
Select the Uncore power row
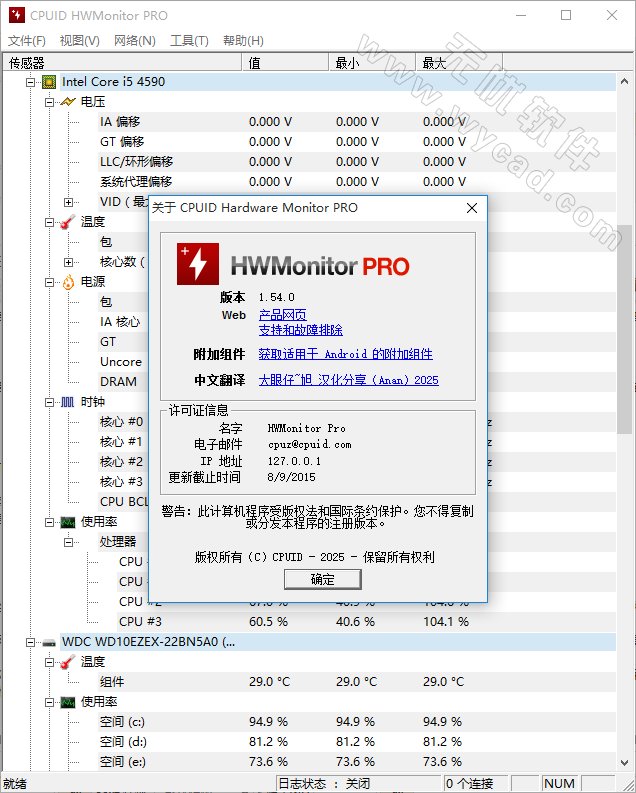(121, 362)
